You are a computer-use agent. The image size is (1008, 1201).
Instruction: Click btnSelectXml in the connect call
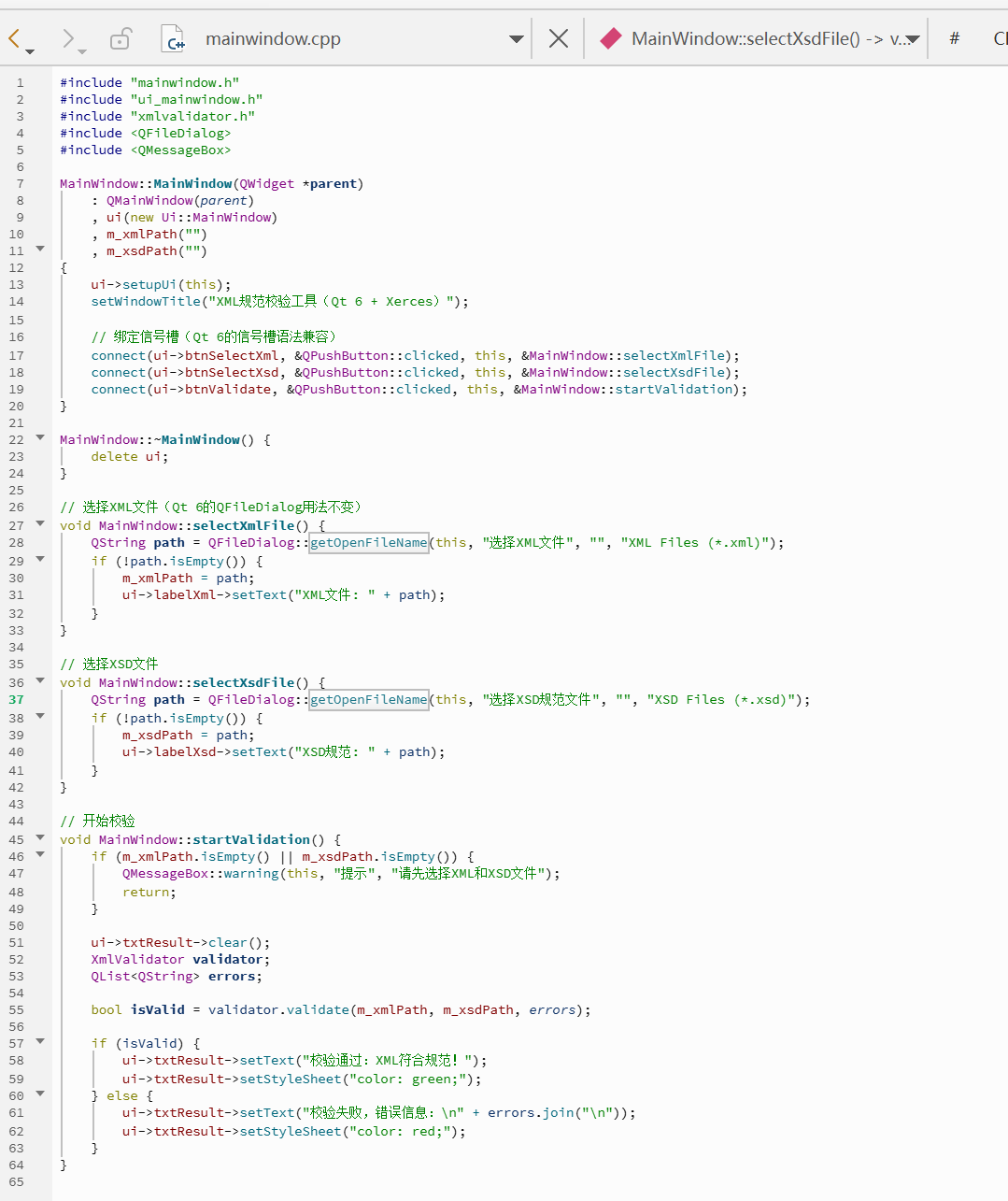point(232,355)
